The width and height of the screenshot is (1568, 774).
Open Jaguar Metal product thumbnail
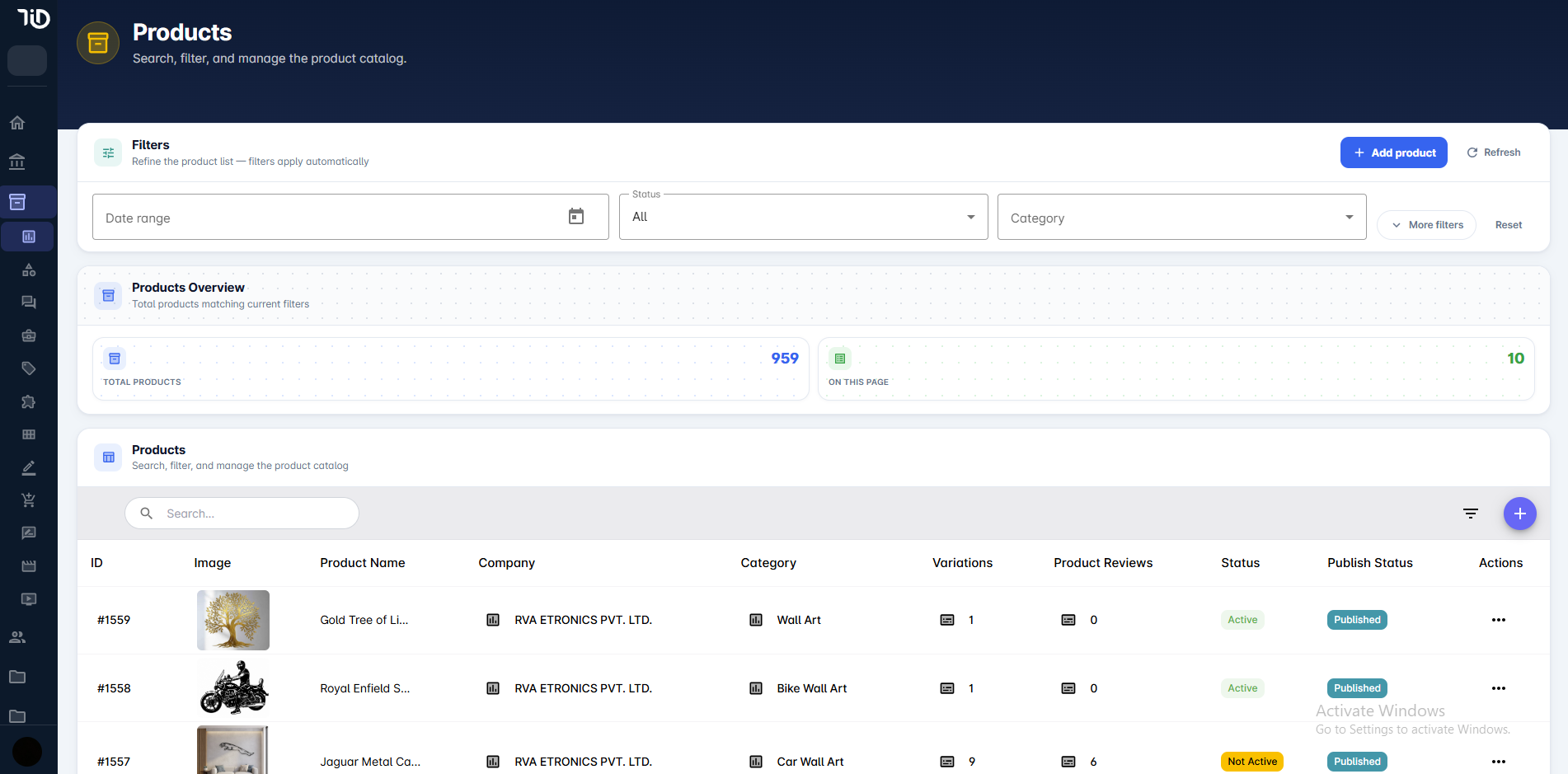pos(233,749)
